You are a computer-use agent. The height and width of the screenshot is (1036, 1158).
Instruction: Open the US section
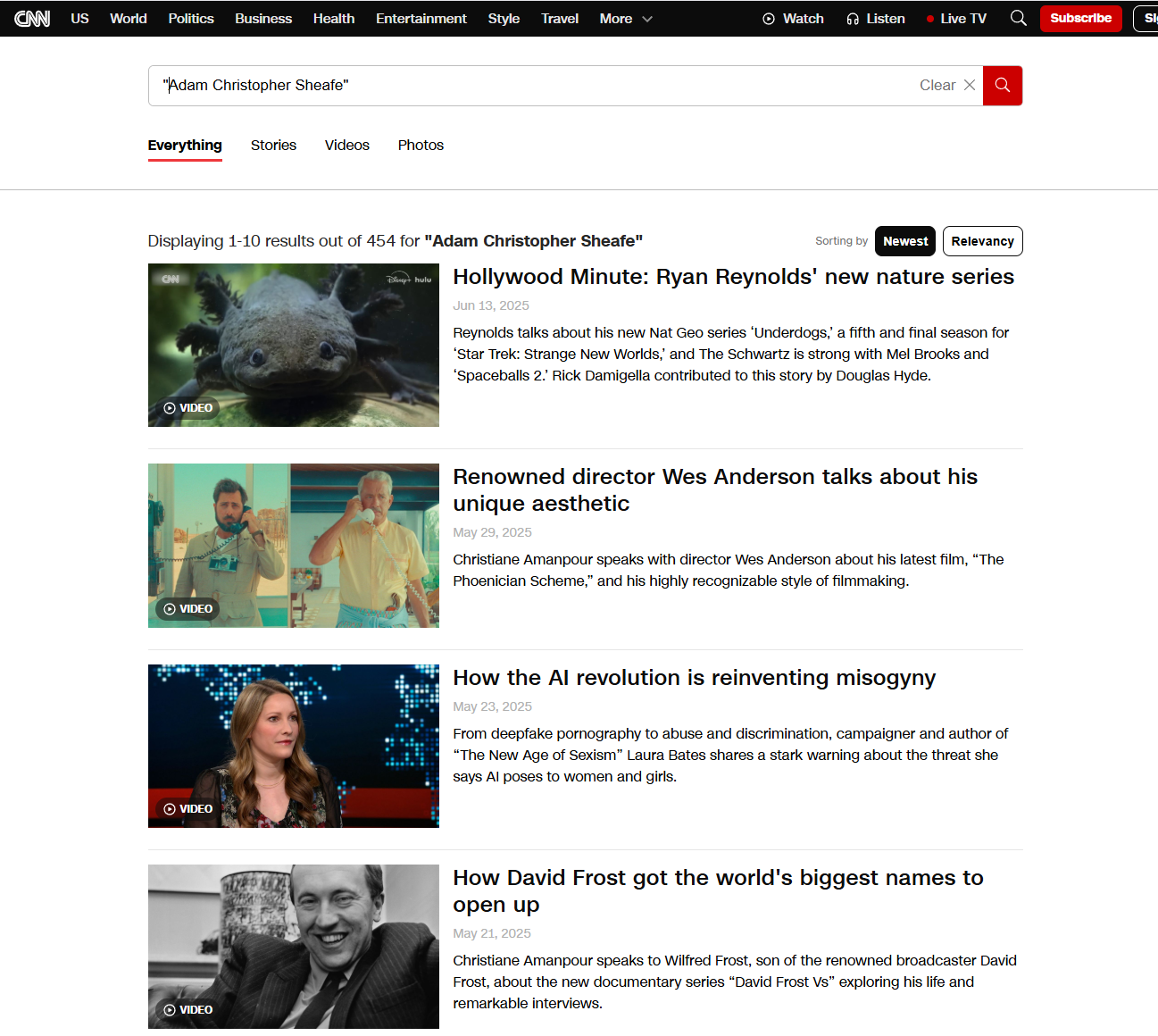click(x=79, y=18)
